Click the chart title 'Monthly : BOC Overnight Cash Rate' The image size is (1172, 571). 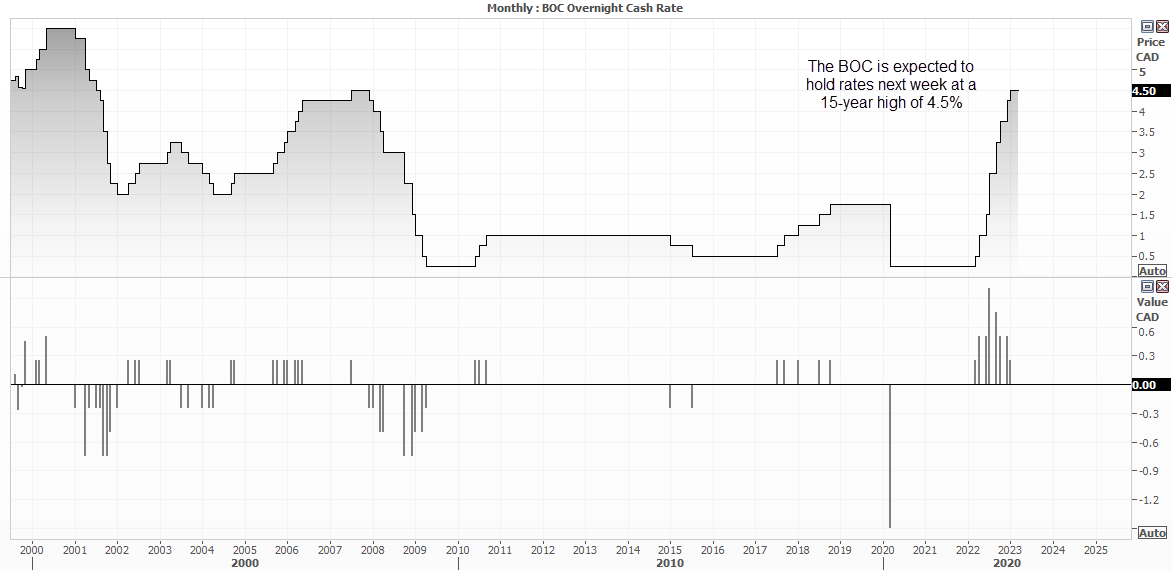[585, 8]
